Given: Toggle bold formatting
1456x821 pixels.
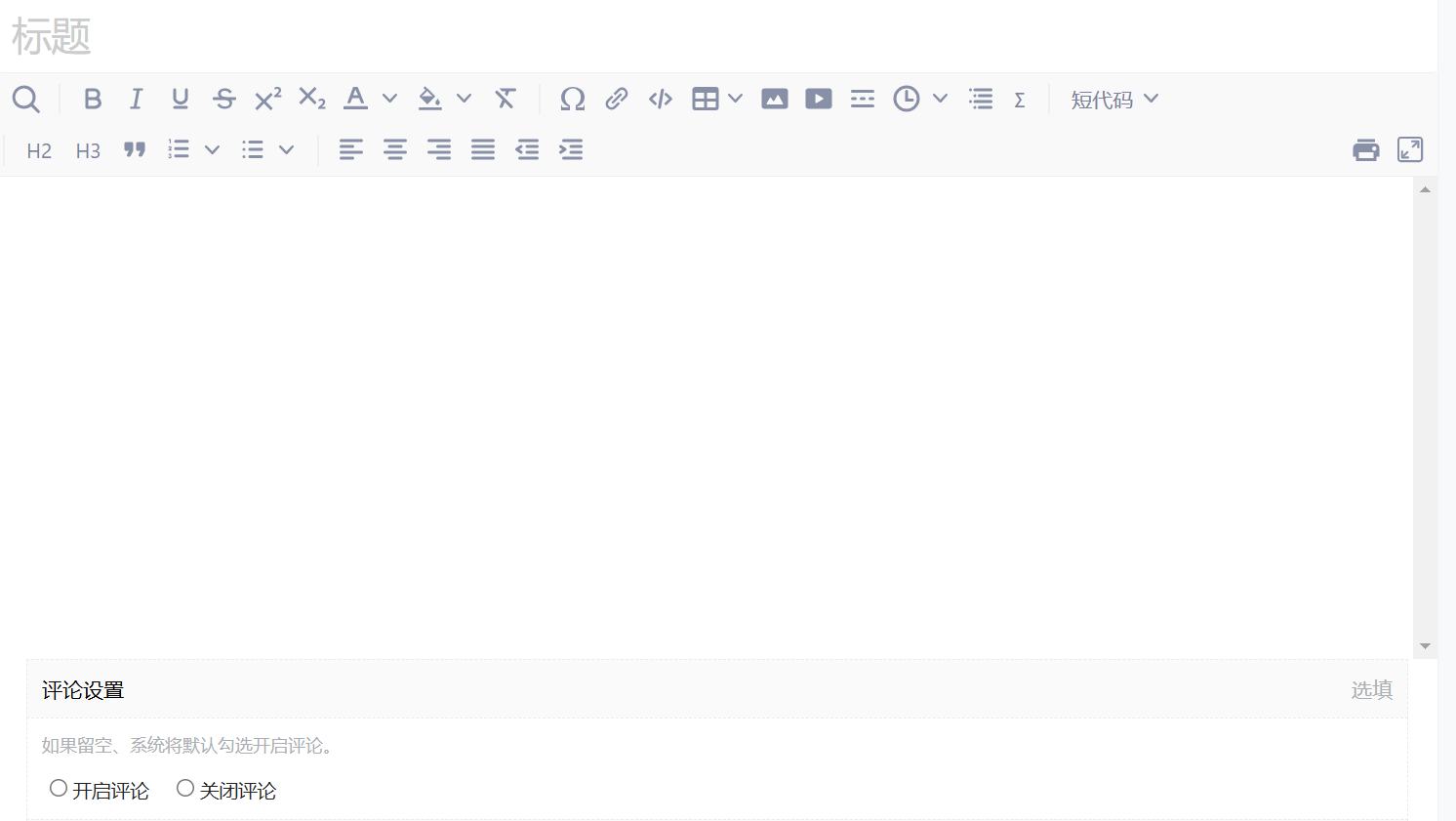Looking at the screenshot, I should pos(93,99).
